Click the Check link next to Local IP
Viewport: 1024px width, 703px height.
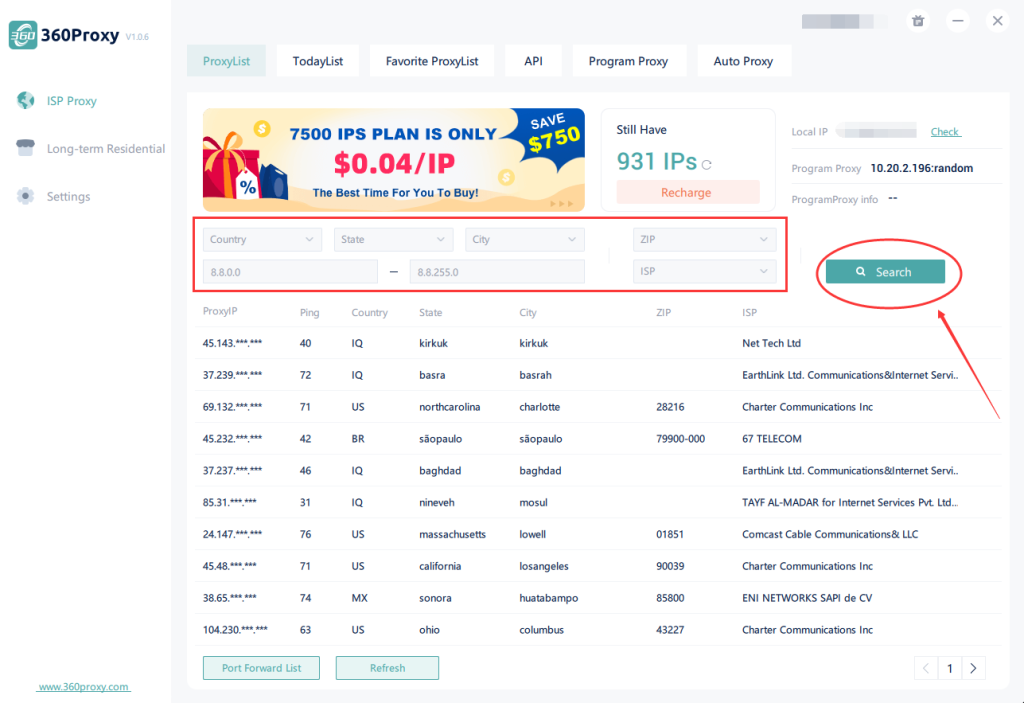coord(945,131)
